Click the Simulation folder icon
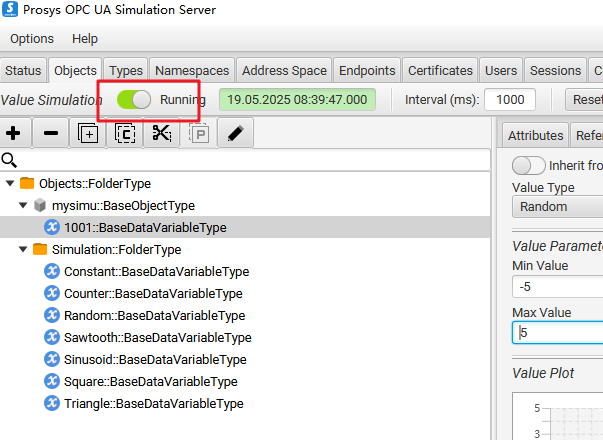The image size is (603, 440). click(x=40, y=249)
